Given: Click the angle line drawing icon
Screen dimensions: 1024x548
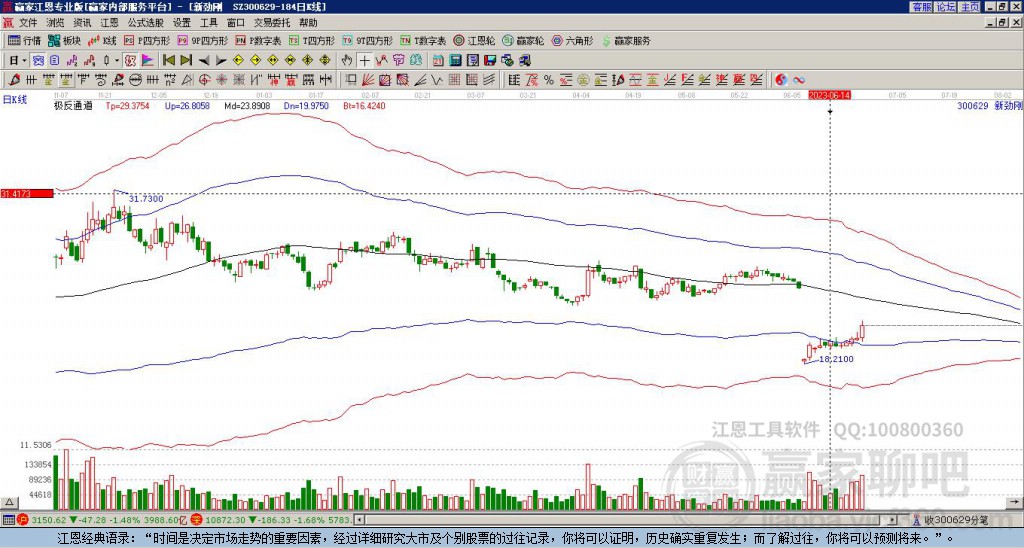Looking at the screenshot, I should tap(420, 80).
